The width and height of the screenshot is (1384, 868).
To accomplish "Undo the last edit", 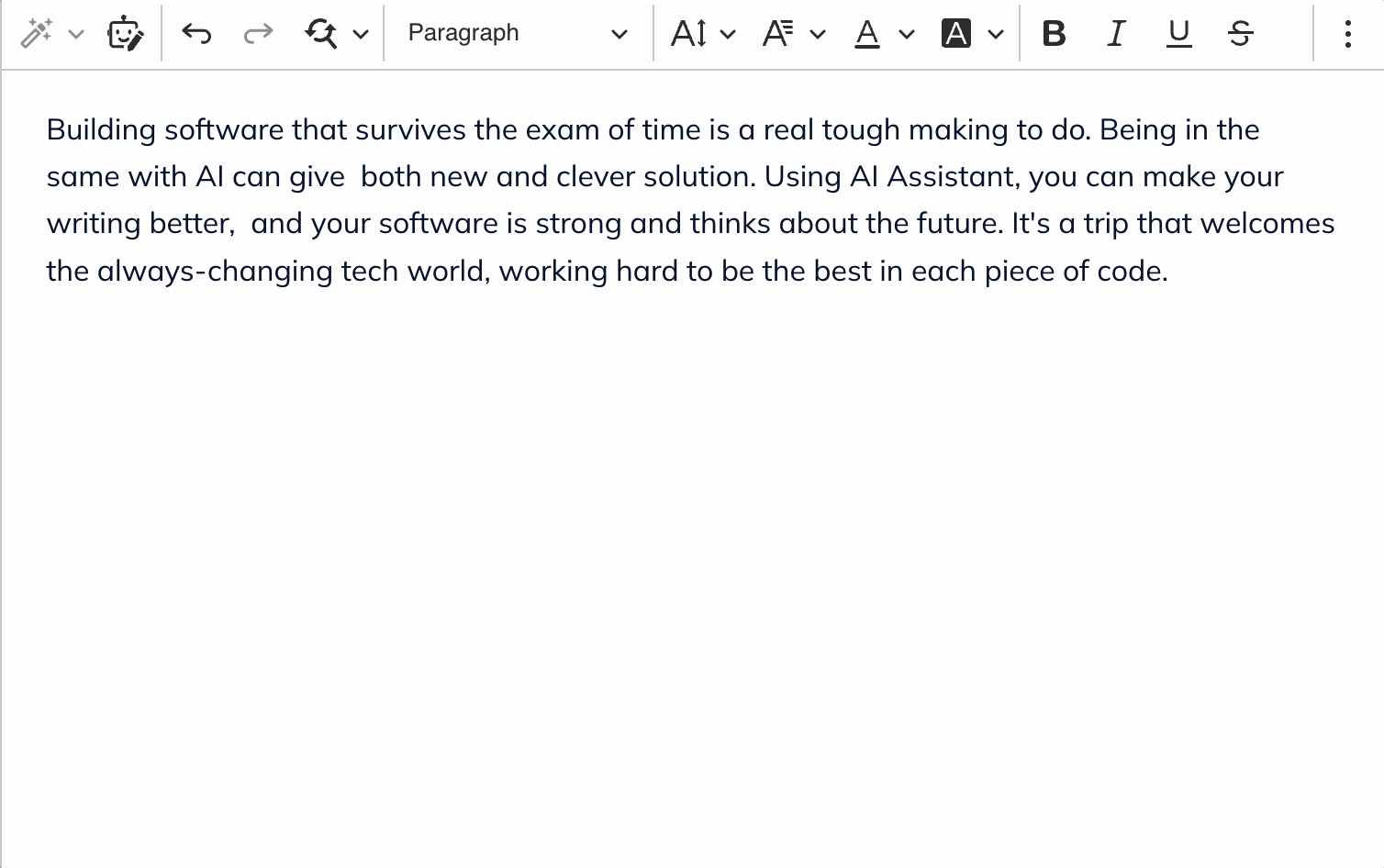I will (x=196, y=34).
